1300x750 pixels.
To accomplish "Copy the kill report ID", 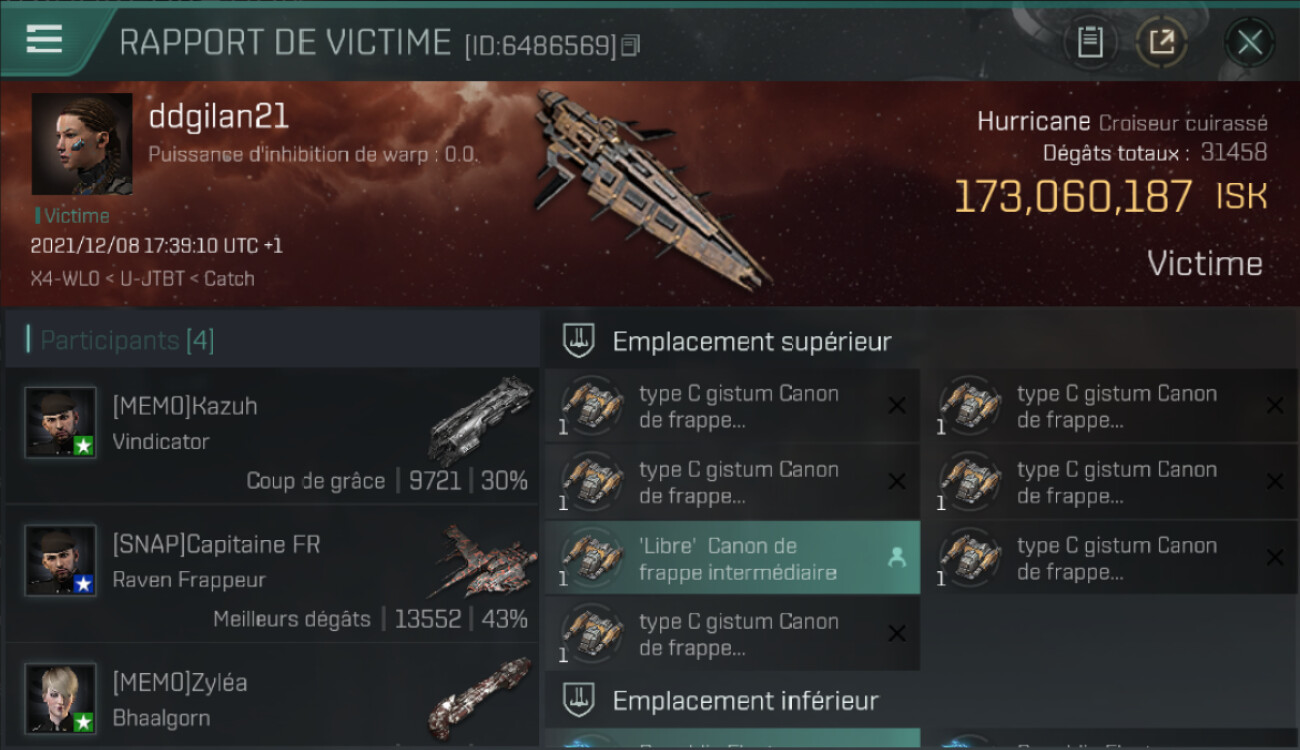I will tap(630, 46).
